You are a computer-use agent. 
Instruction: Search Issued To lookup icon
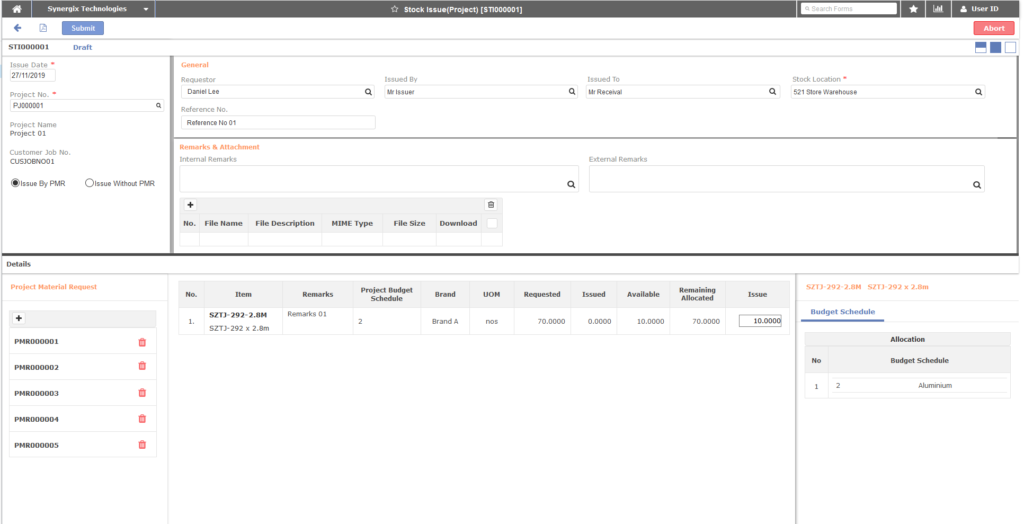pyautogui.click(x=773, y=92)
